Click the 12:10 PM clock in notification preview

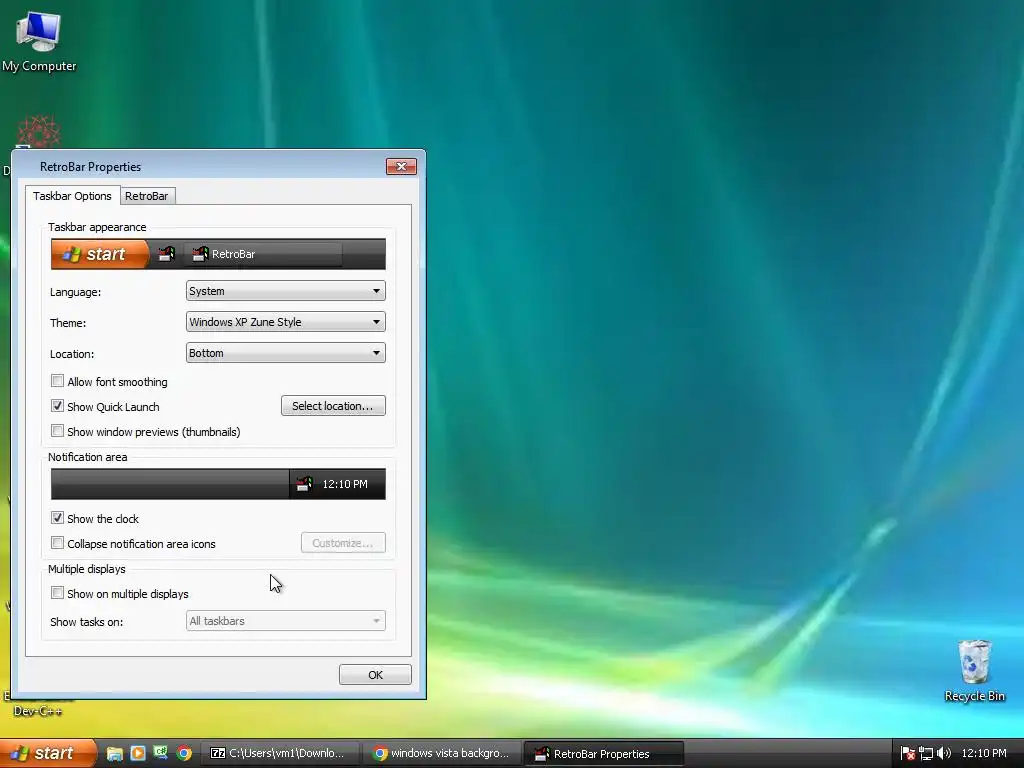pos(345,484)
